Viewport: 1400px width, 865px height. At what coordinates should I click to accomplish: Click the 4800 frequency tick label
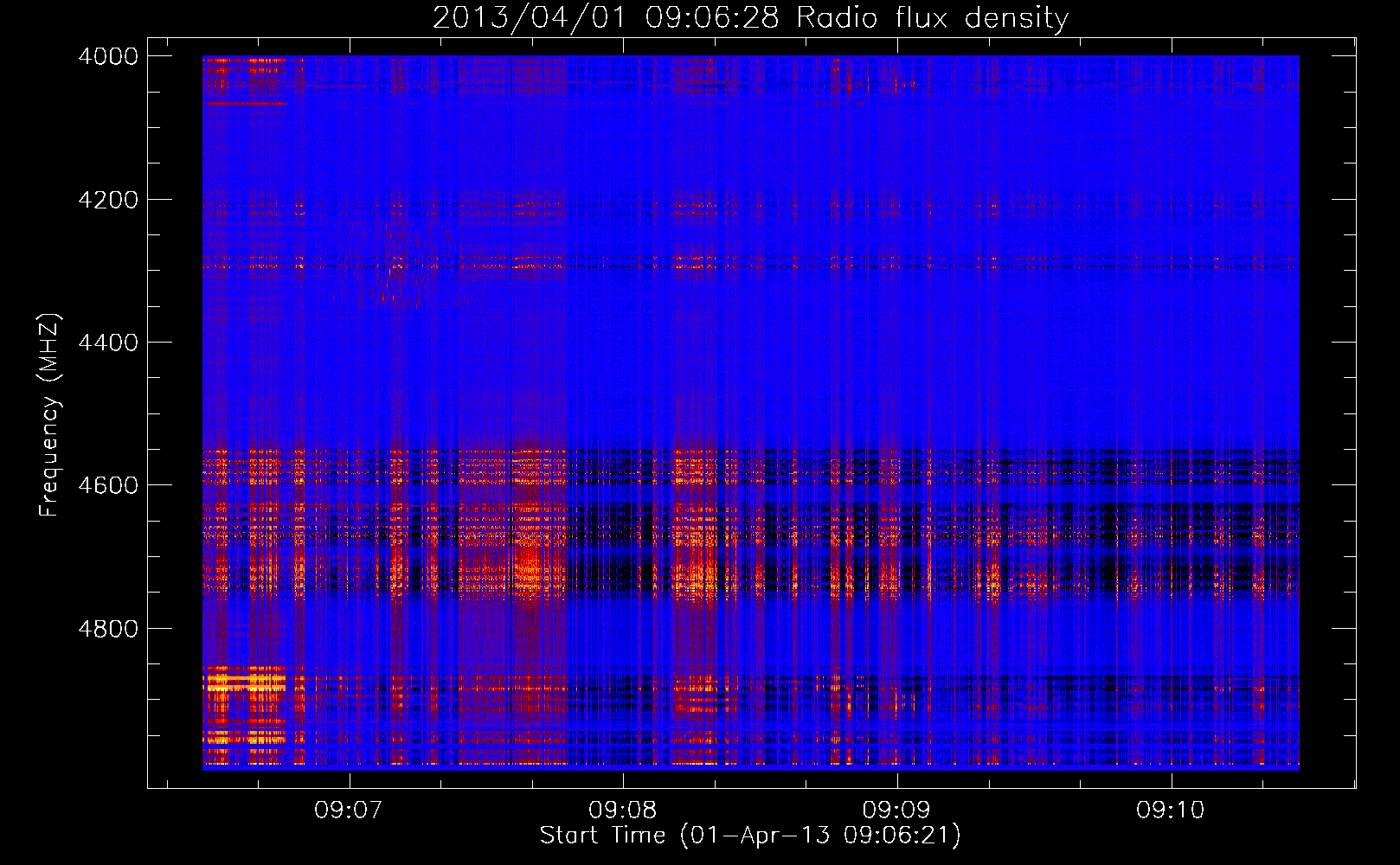[x=108, y=628]
